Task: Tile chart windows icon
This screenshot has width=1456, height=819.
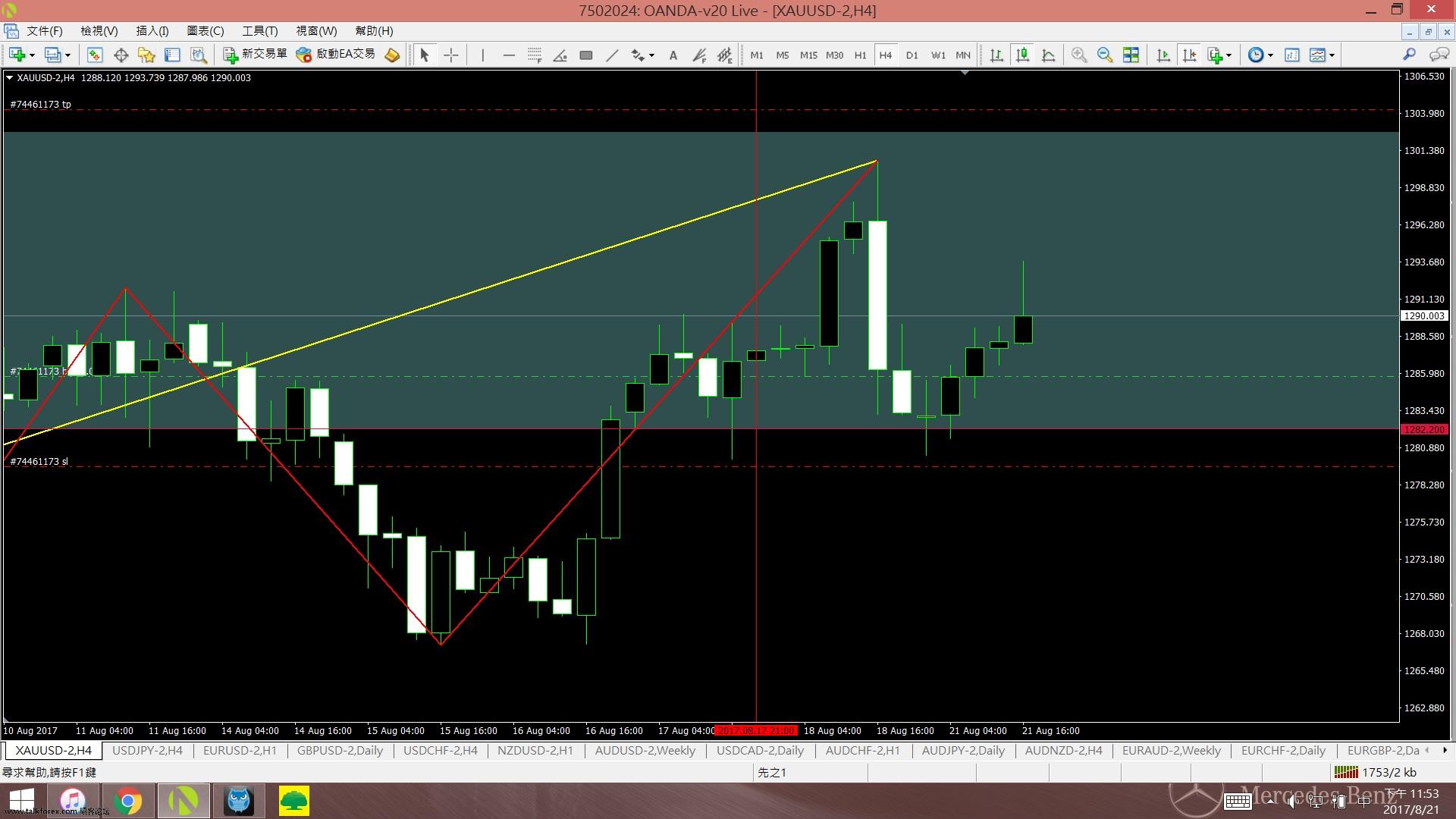Action: tap(1131, 55)
